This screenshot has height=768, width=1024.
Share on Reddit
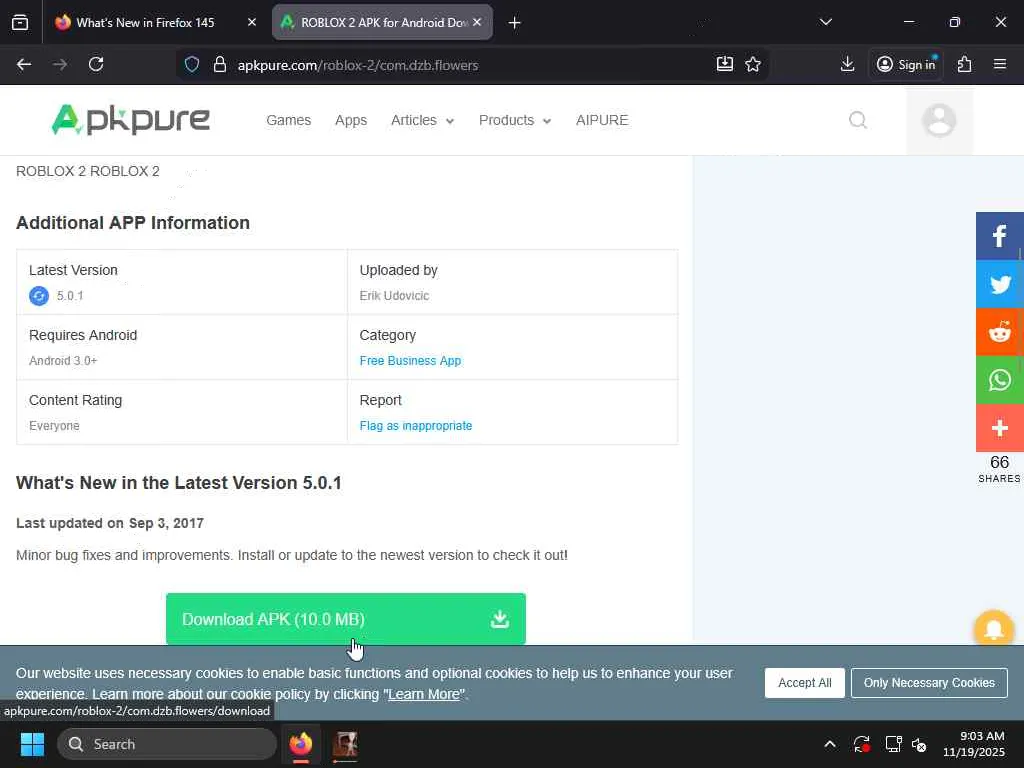[999, 332]
